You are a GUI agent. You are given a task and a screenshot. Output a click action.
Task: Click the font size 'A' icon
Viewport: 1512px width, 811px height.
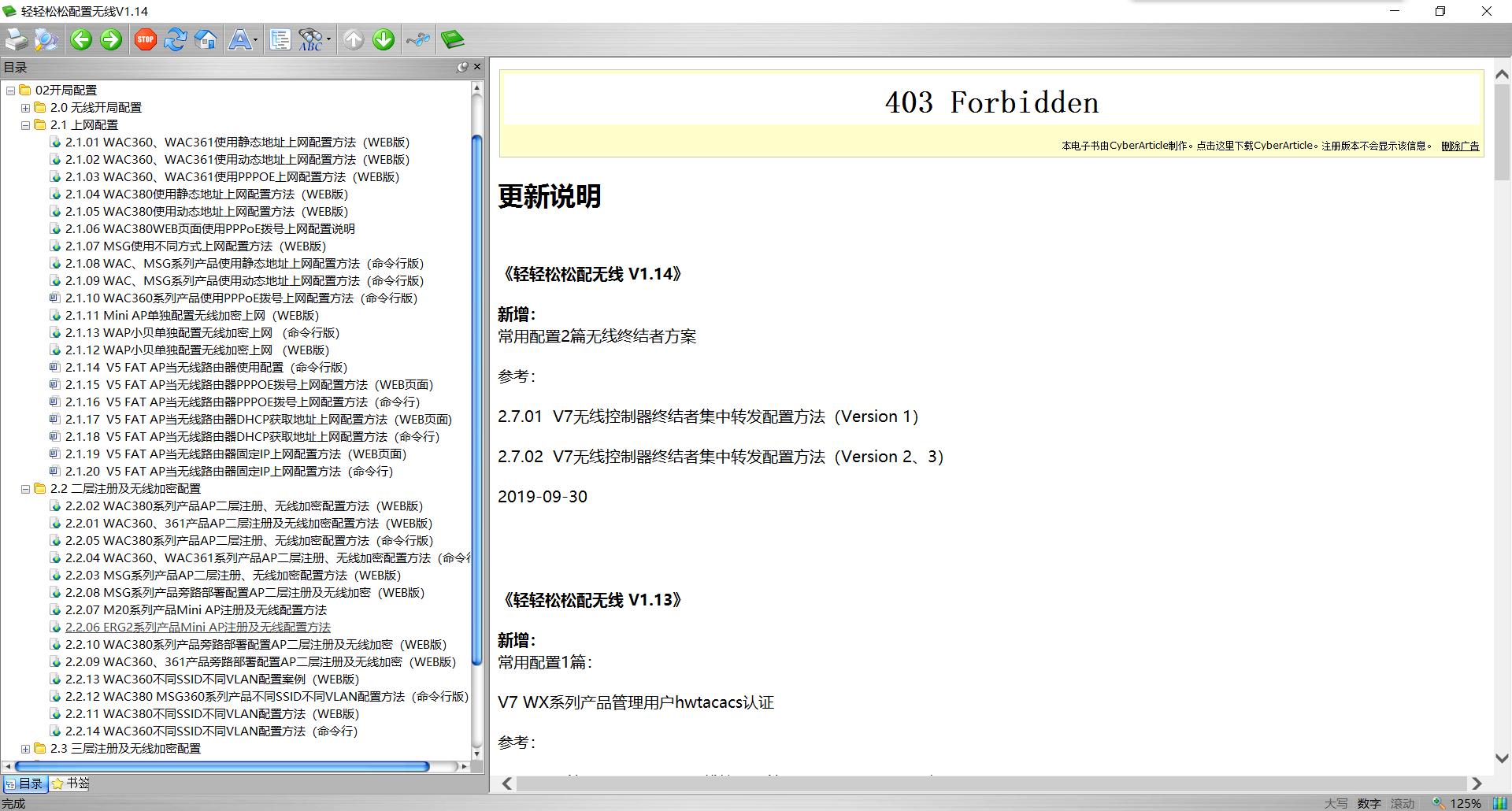239,39
